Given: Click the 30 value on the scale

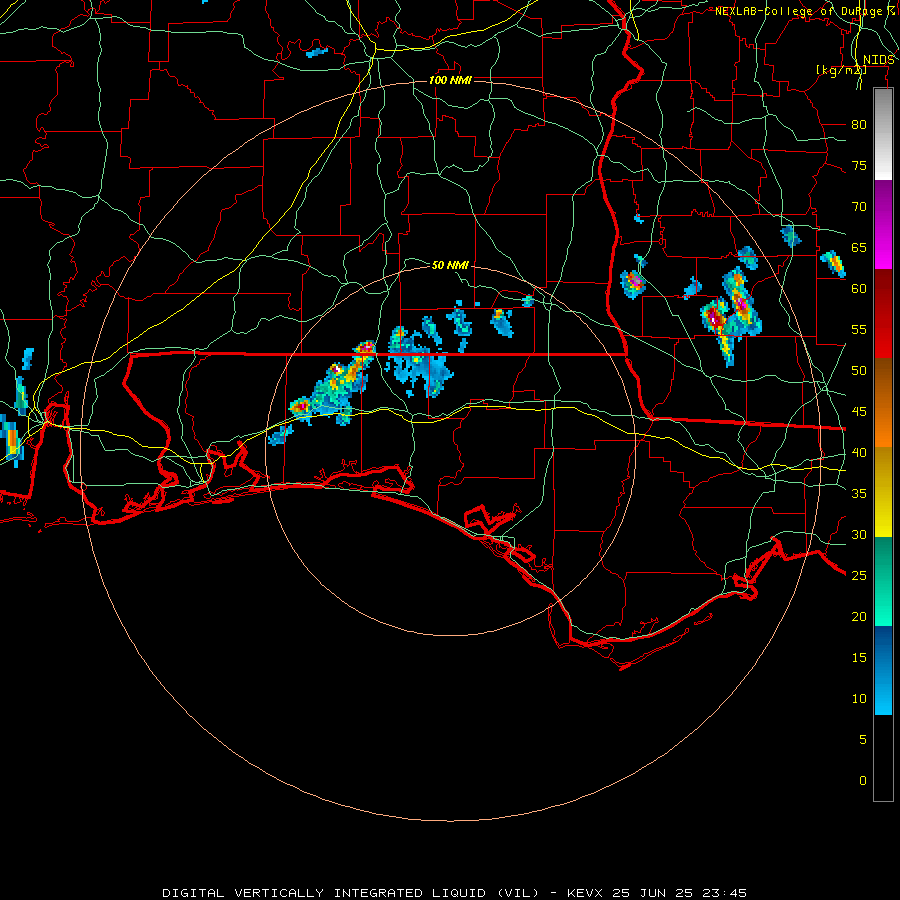Looking at the screenshot, I should (859, 534).
